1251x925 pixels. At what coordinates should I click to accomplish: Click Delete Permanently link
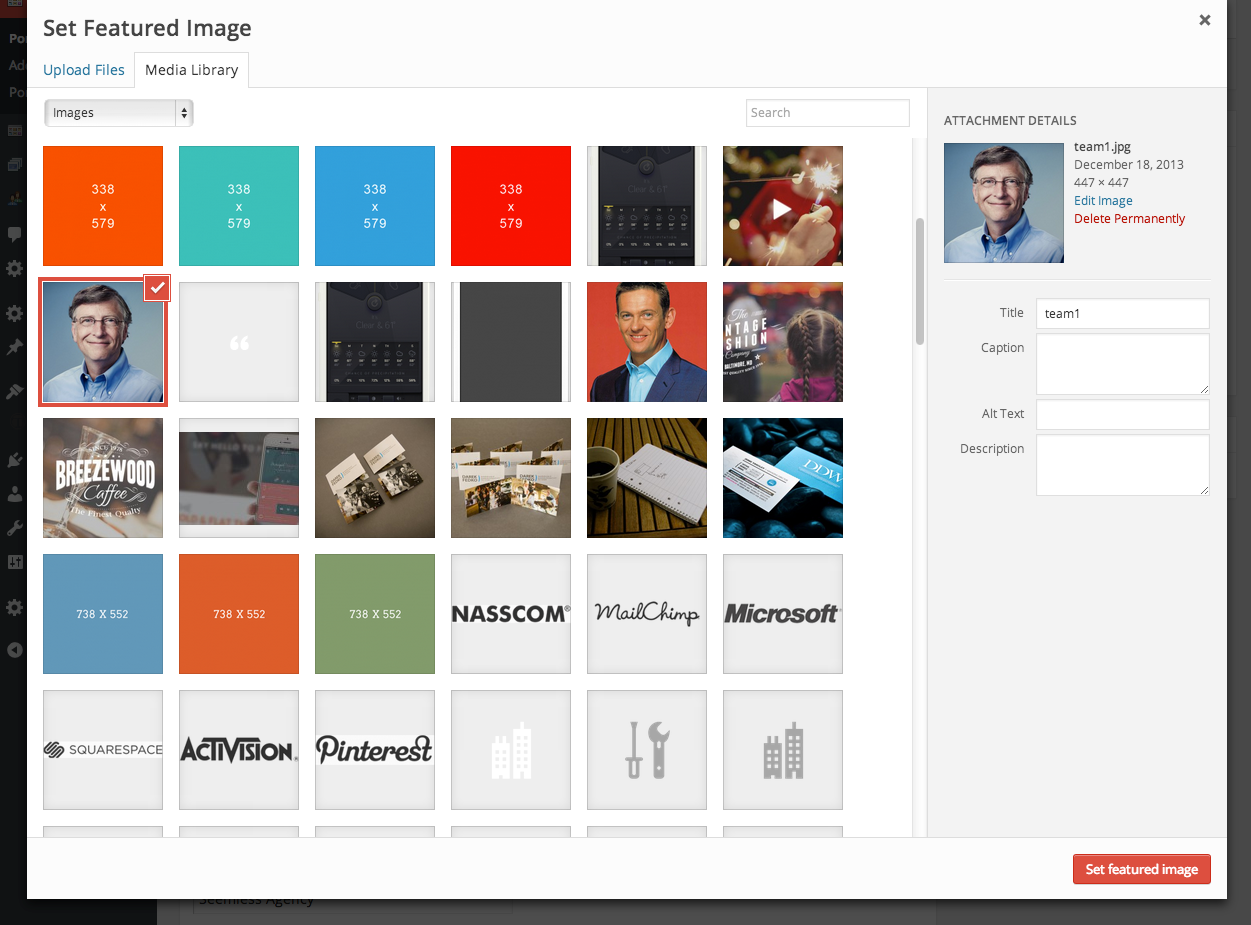pyautogui.click(x=1129, y=219)
